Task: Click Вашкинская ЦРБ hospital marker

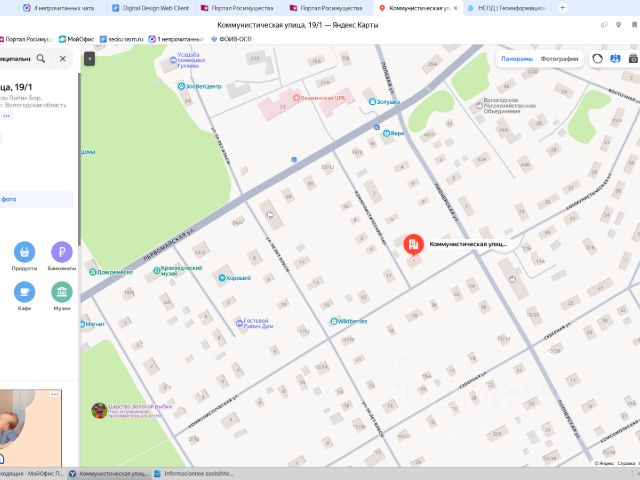Action: [x=297, y=98]
